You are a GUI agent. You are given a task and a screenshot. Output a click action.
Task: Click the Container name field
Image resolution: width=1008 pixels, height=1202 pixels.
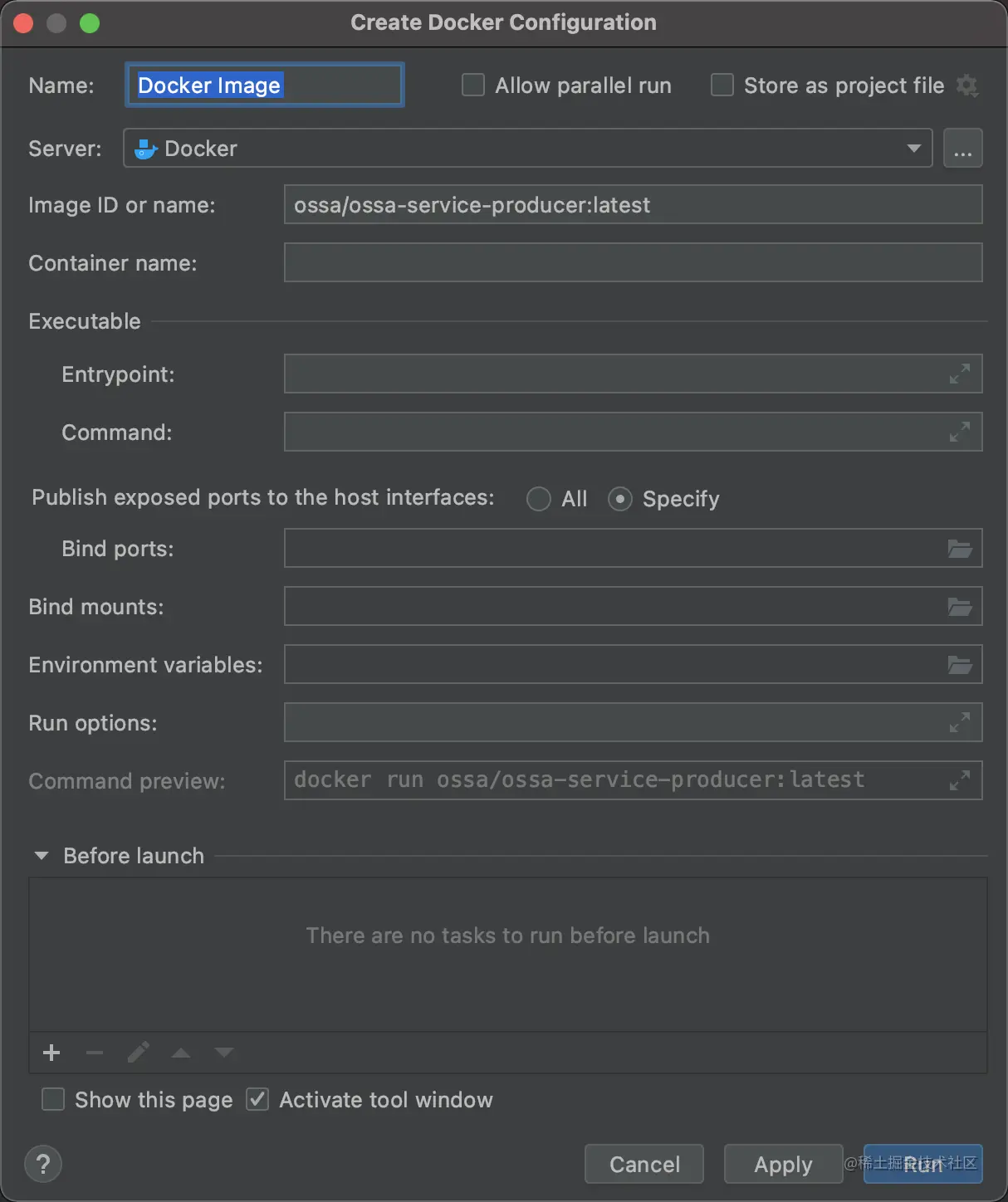coord(633,263)
